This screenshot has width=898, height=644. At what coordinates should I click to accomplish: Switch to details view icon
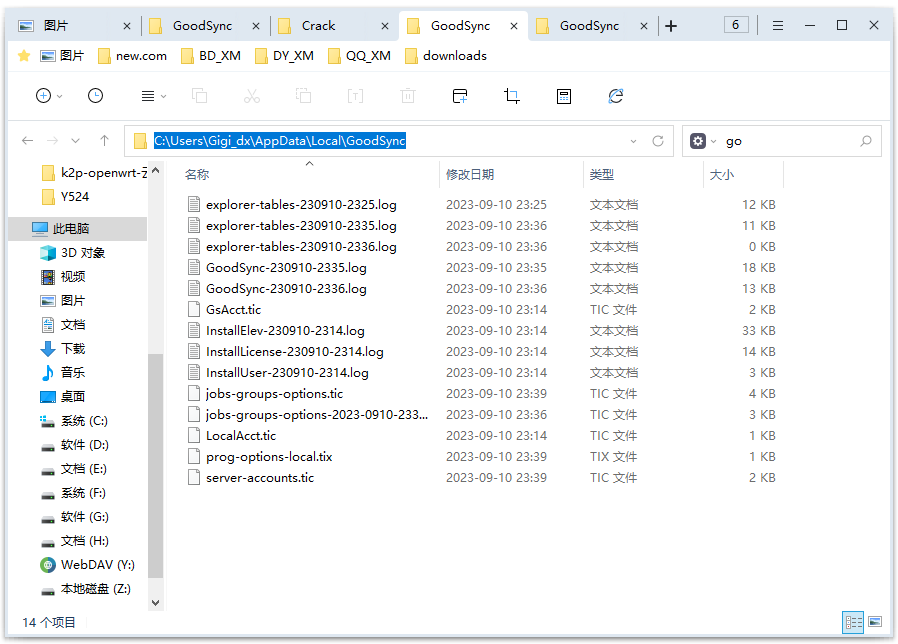[853, 622]
